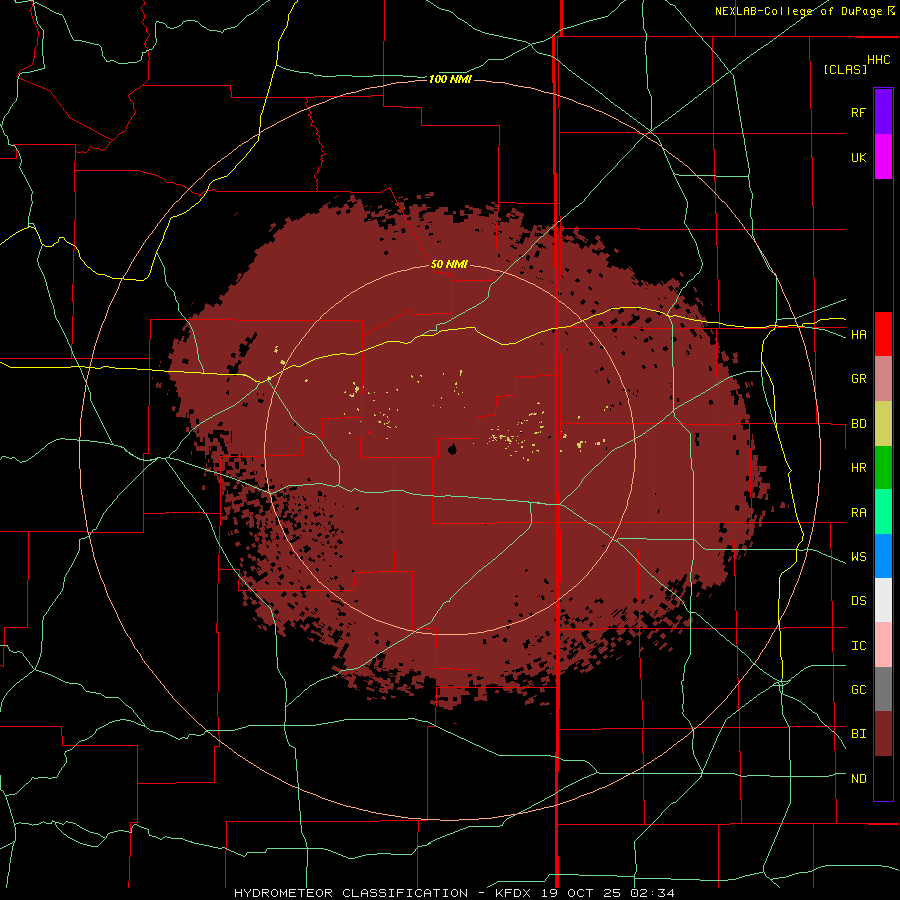900x900 pixels.
Task: Click the HA red legend swatch
Action: pyautogui.click(x=883, y=334)
